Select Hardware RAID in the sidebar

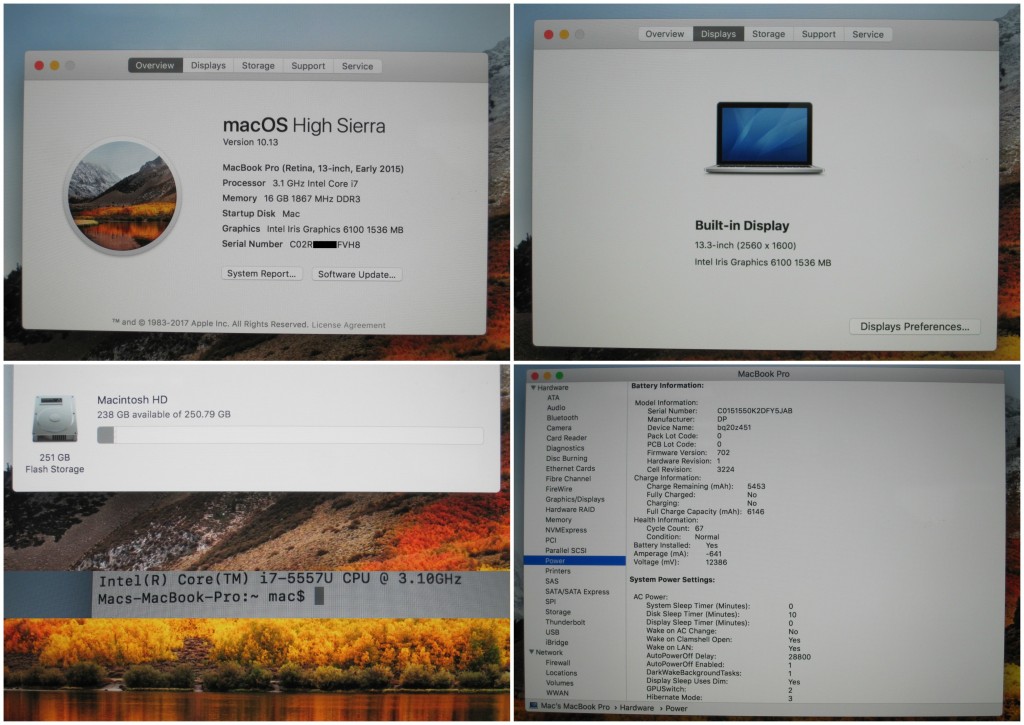point(570,509)
